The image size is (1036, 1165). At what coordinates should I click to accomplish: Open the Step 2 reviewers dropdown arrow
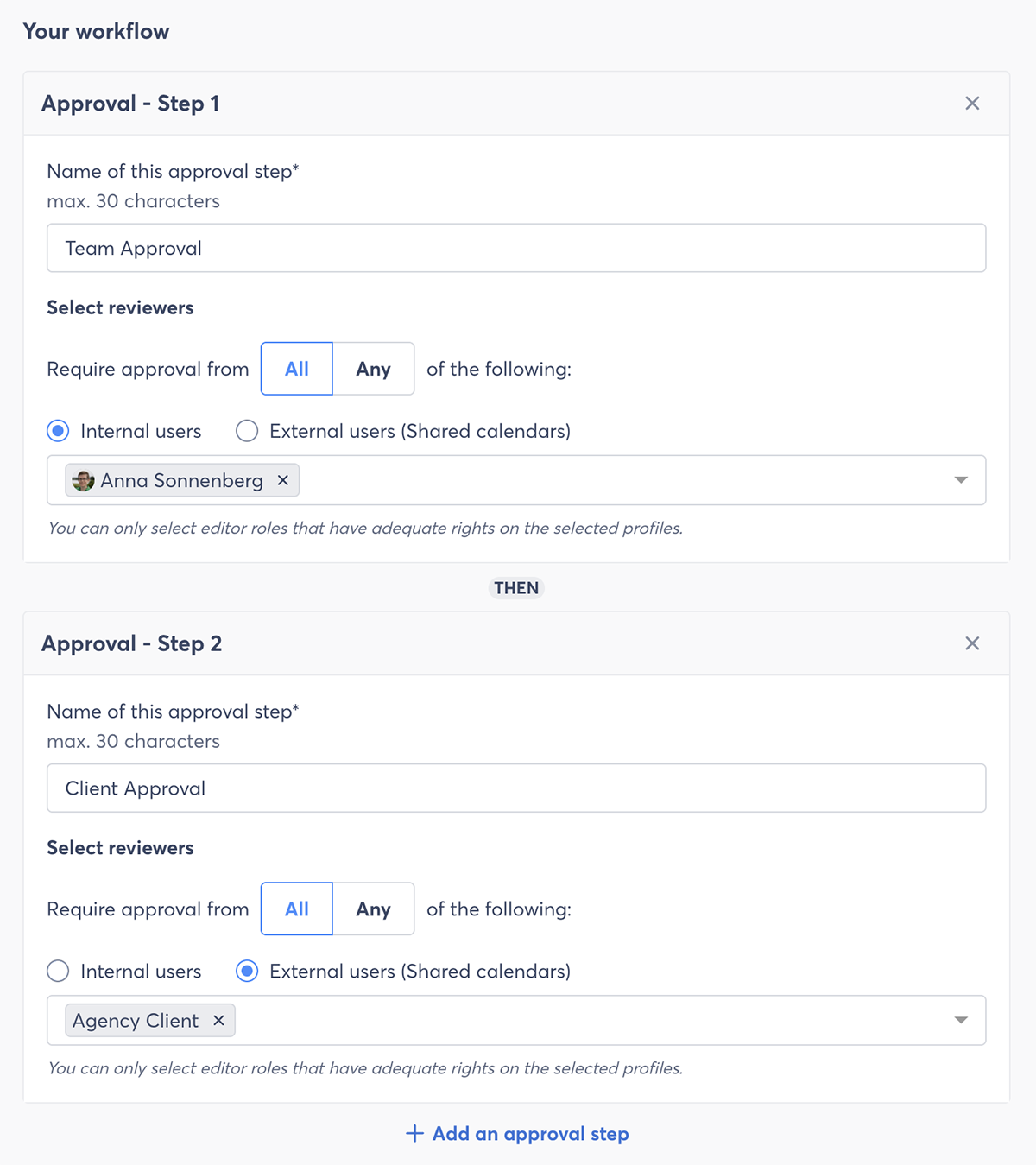coord(961,1021)
